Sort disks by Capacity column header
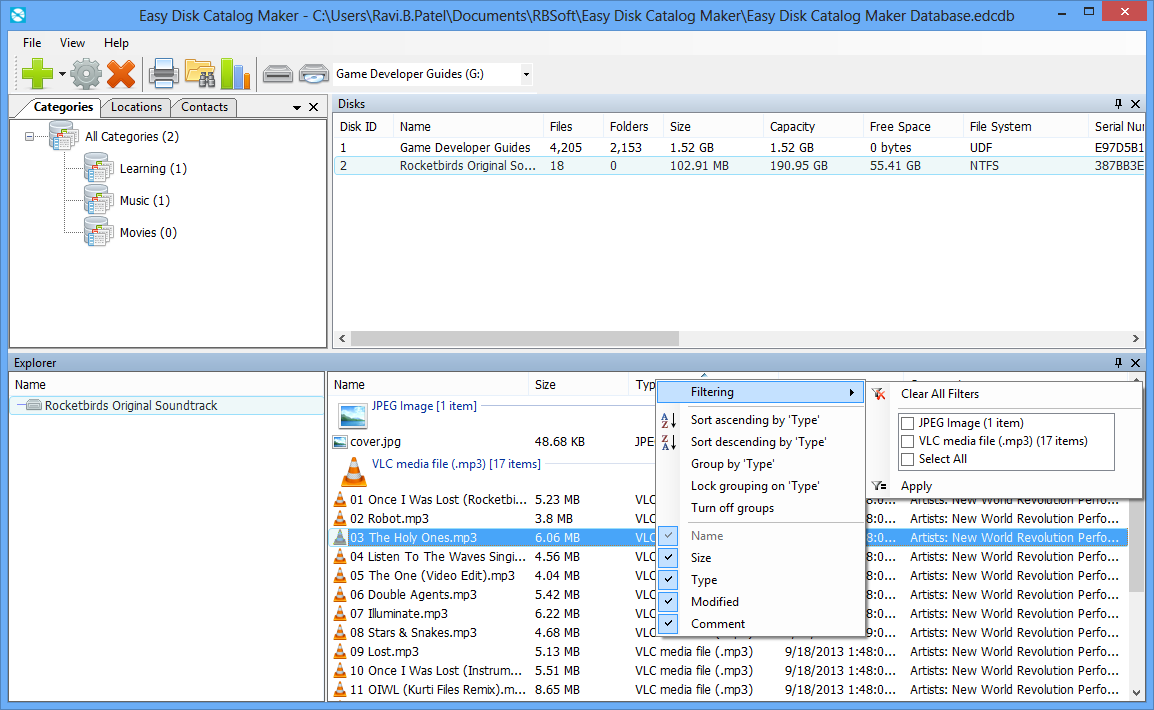 (x=813, y=127)
